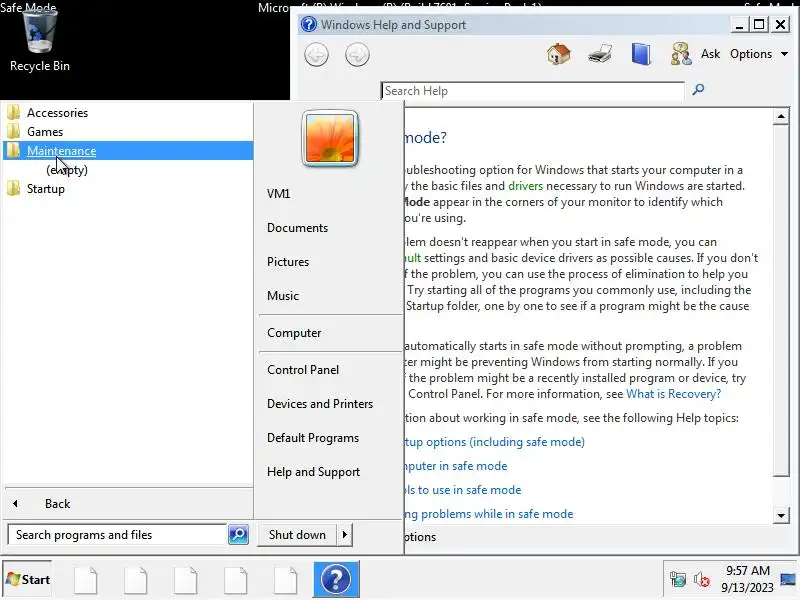This screenshot has width=800, height=600.
Task: Open Devices and Printers
Action: tap(320, 404)
